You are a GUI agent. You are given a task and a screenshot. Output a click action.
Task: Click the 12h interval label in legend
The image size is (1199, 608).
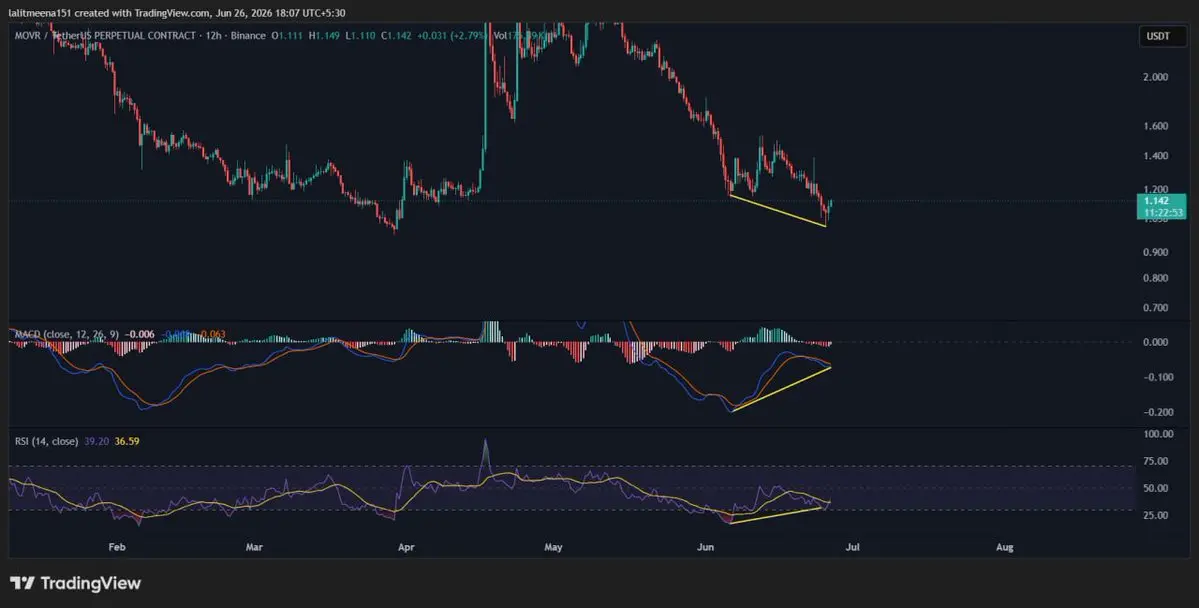(x=212, y=36)
